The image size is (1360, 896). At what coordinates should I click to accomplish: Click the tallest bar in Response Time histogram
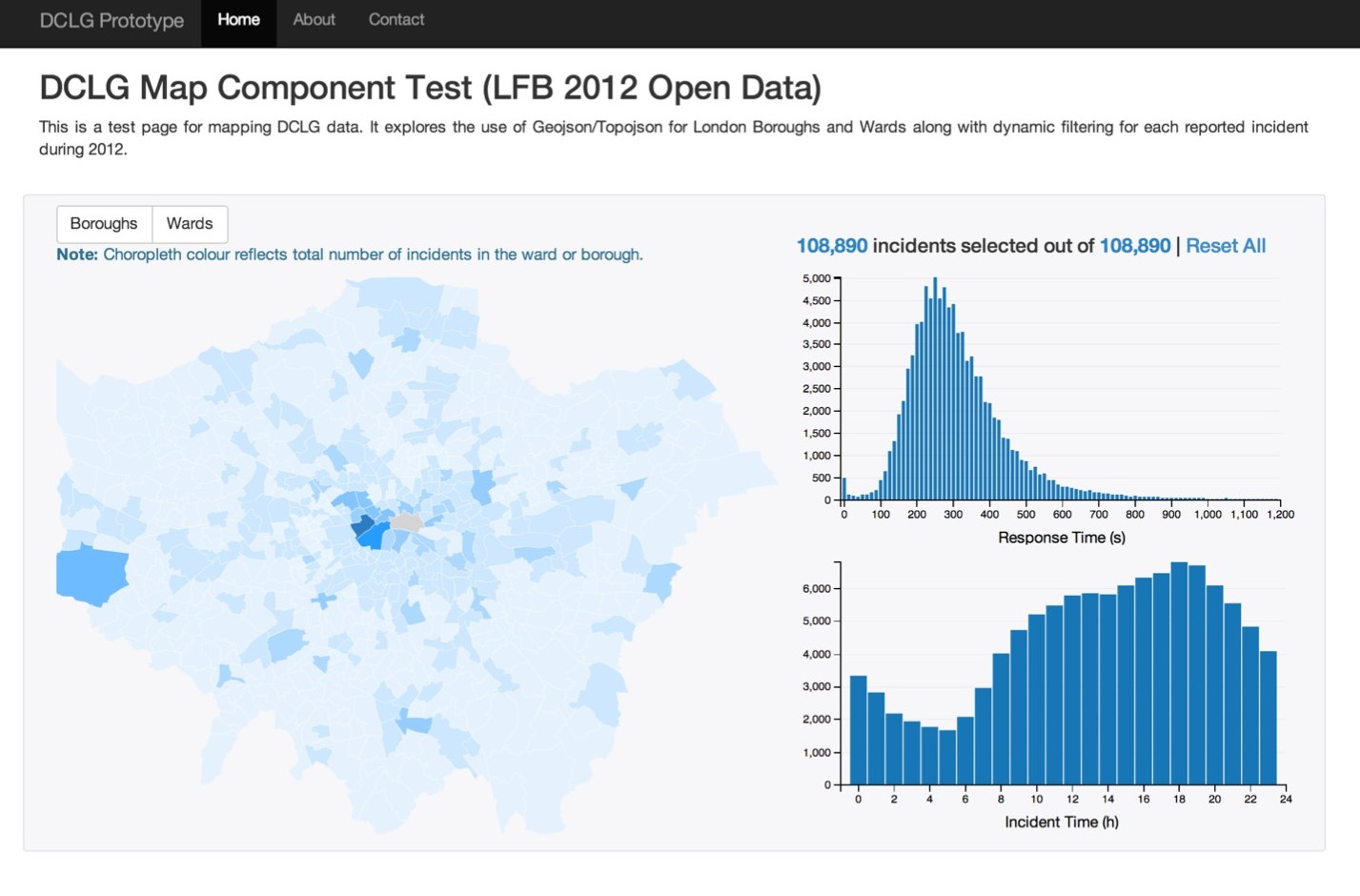935,389
